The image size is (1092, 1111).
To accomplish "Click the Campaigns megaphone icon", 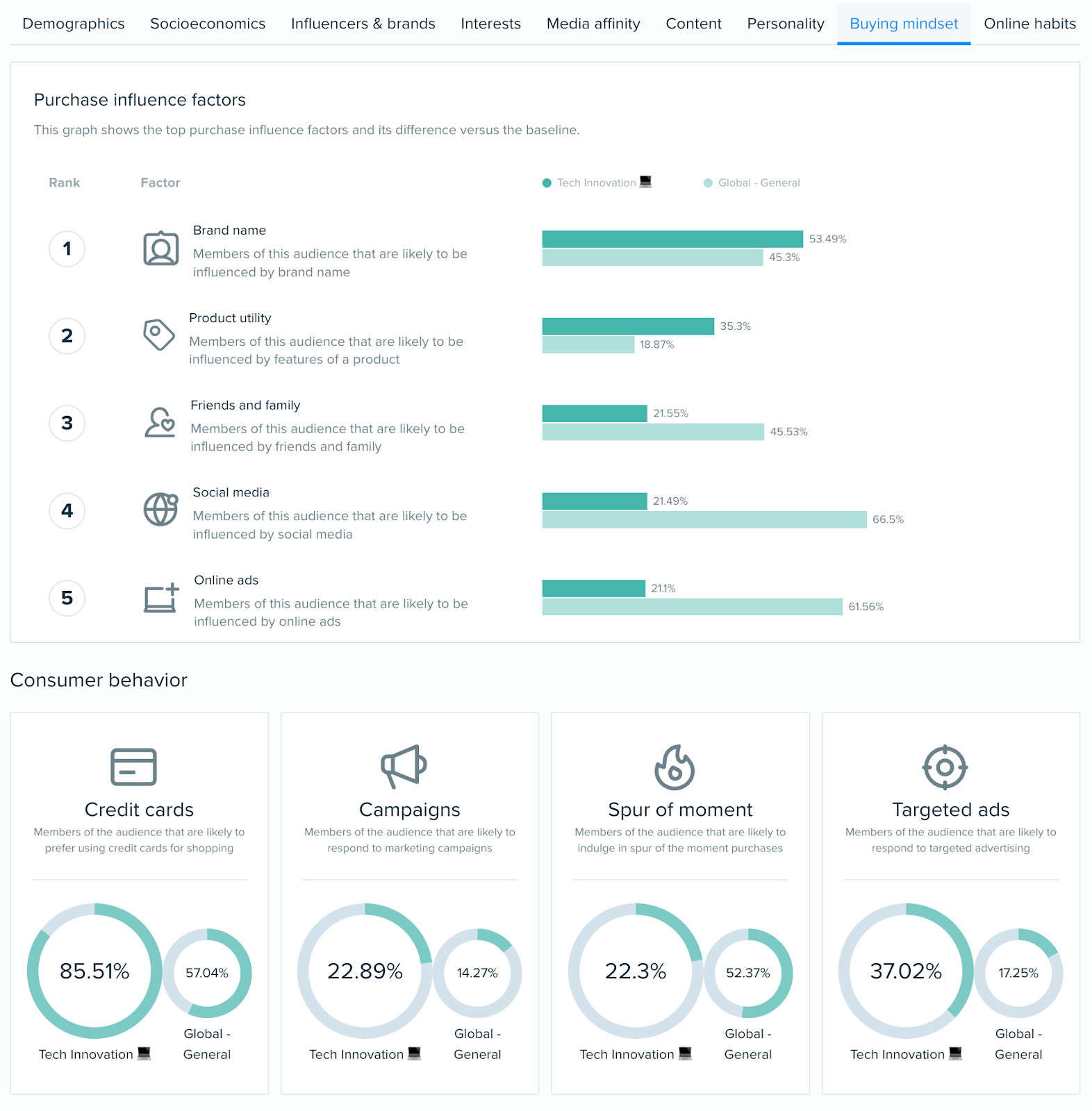I will pyautogui.click(x=403, y=767).
